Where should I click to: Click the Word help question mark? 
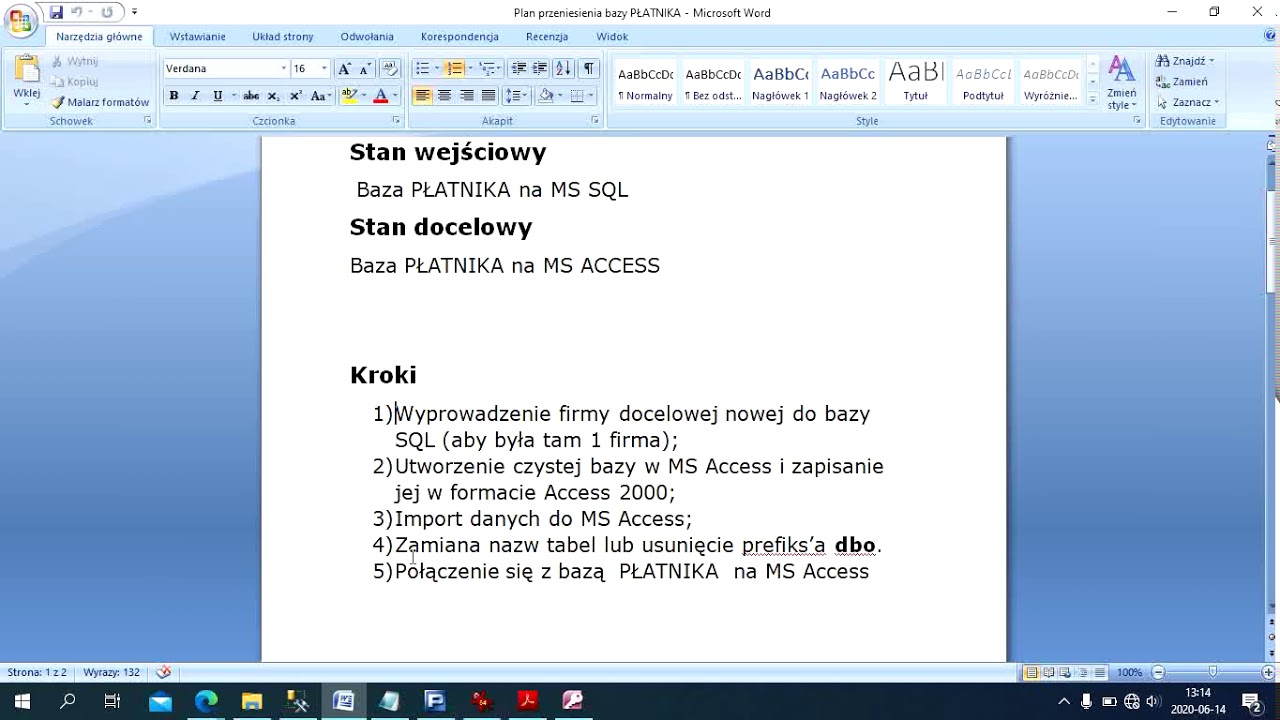pyautogui.click(x=1269, y=36)
